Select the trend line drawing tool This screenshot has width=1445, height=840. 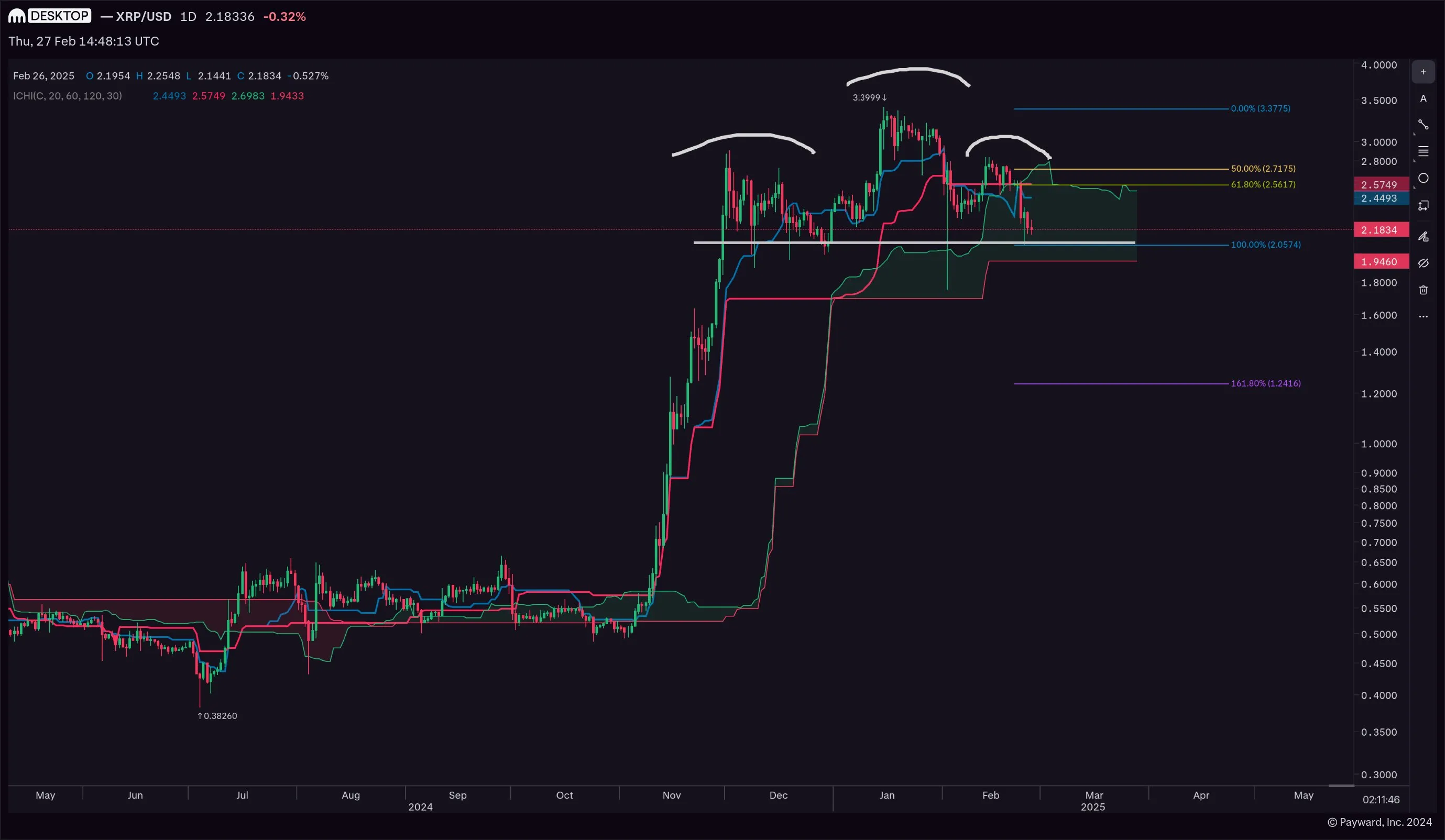click(x=1424, y=124)
